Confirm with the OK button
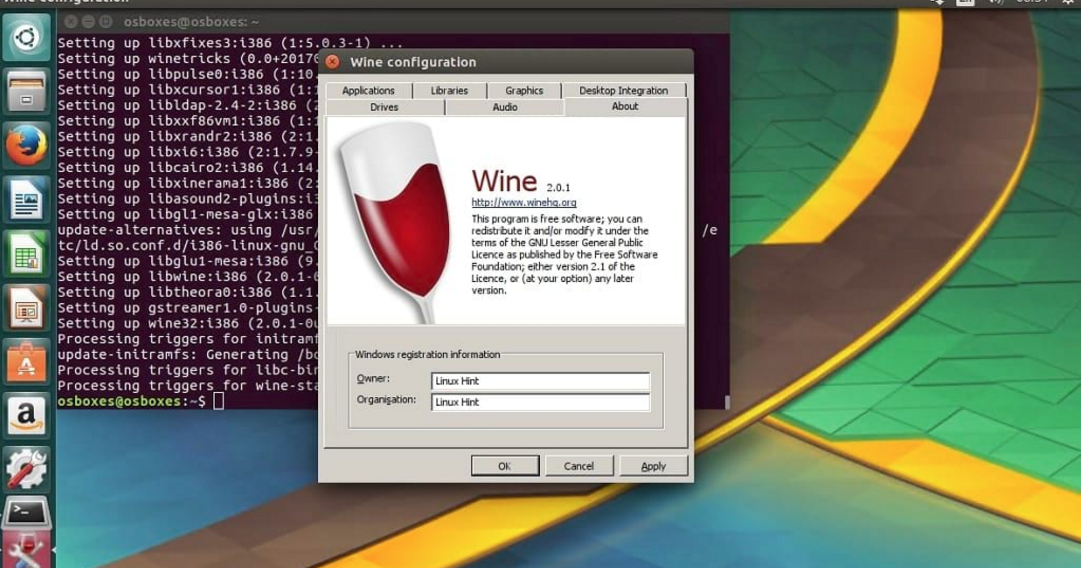The width and height of the screenshot is (1081, 568). [x=505, y=466]
